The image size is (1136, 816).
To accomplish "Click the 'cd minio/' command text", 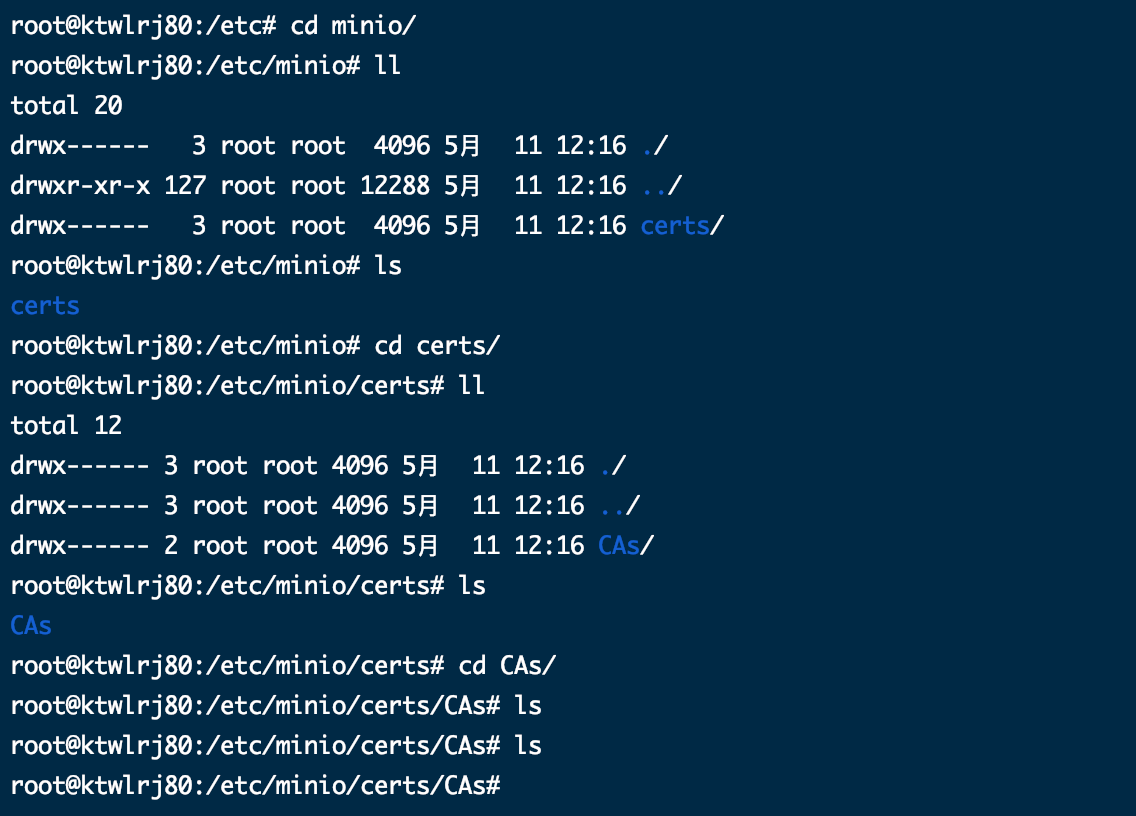I will pos(353,25).
